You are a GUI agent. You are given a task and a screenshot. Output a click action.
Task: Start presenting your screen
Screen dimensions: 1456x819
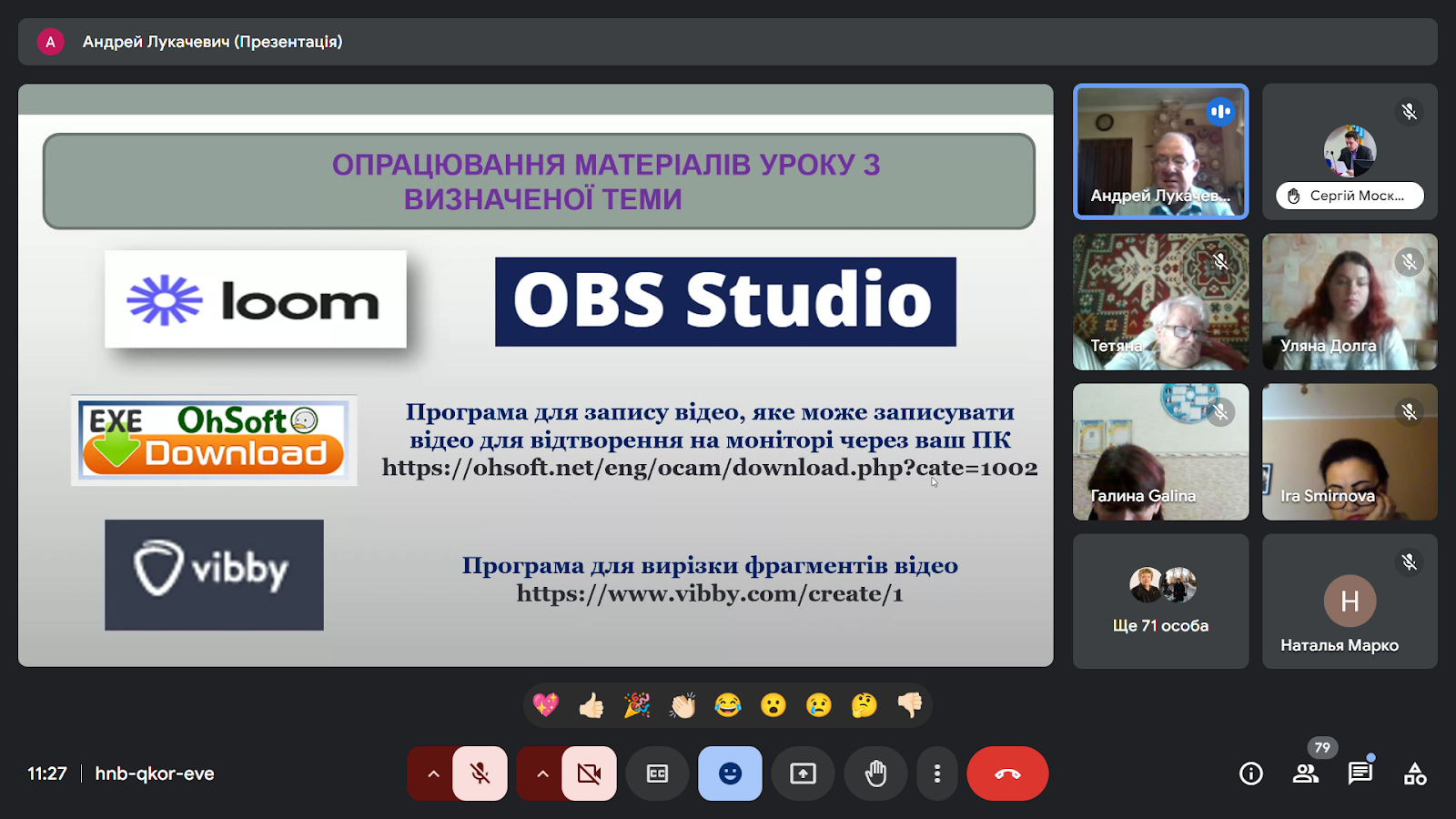pos(803,773)
